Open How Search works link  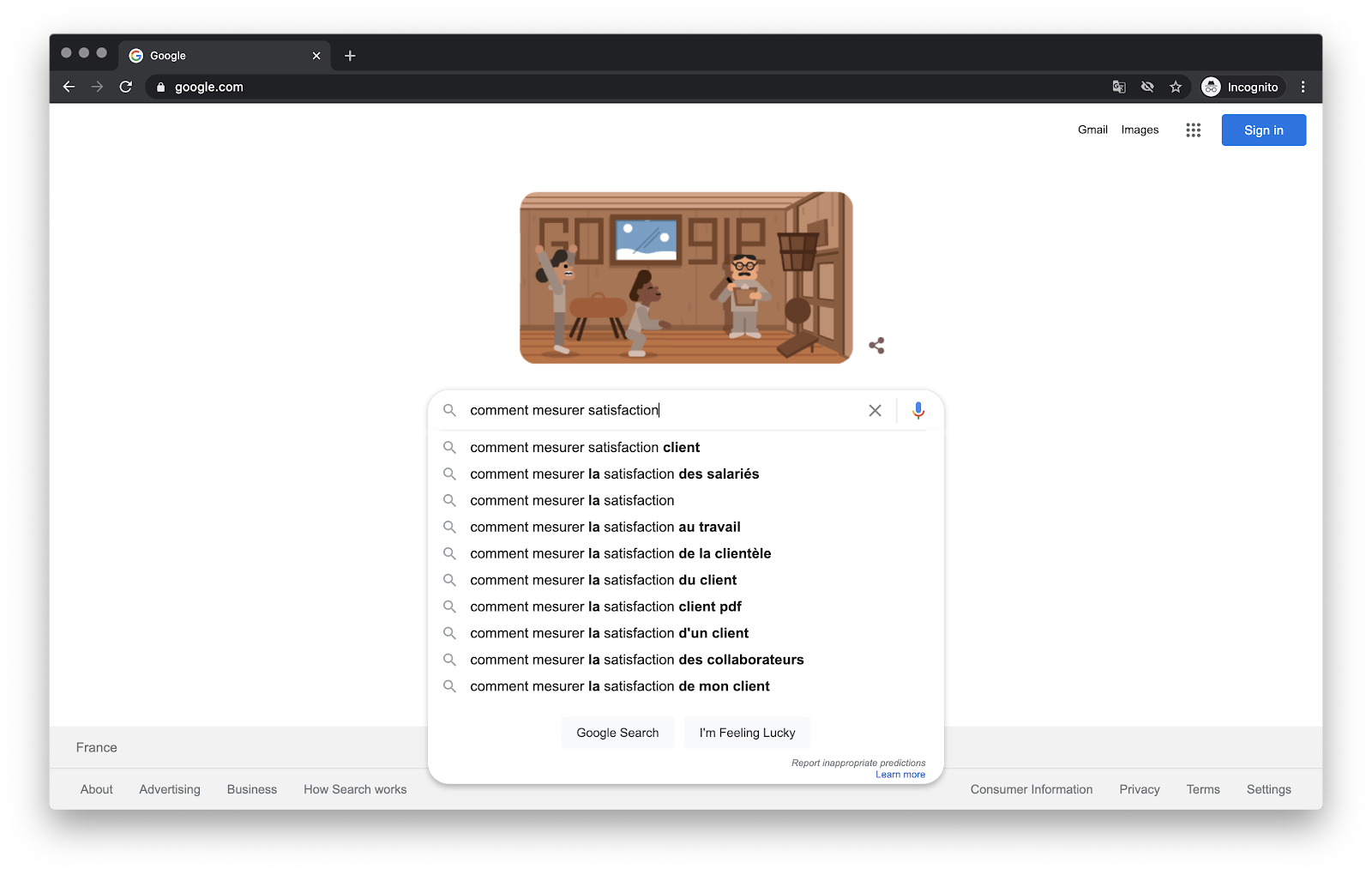tap(355, 789)
